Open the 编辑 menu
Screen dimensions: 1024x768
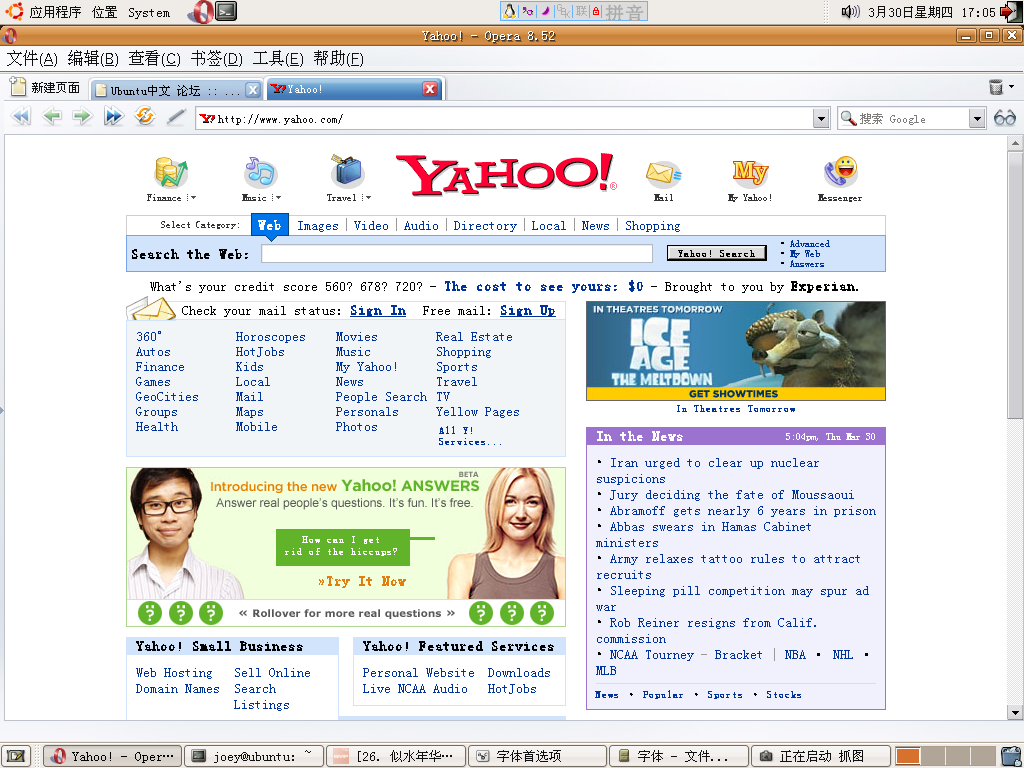(93, 59)
